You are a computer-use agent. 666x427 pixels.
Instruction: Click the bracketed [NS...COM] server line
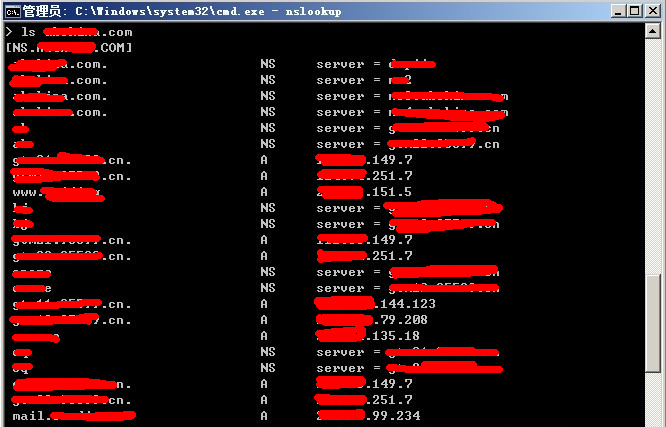pos(70,48)
